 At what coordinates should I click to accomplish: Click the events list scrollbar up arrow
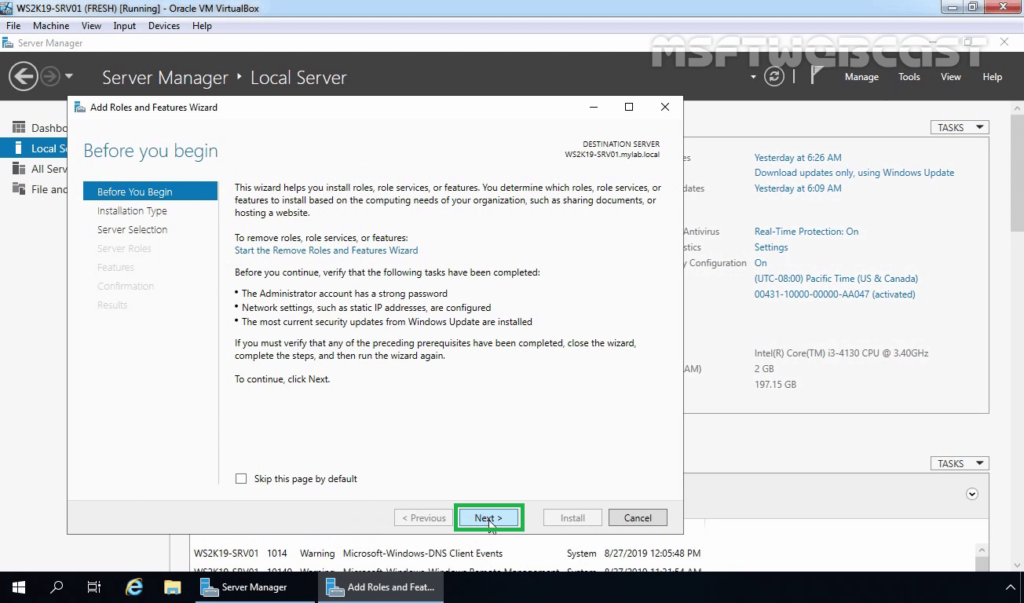(982, 551)
